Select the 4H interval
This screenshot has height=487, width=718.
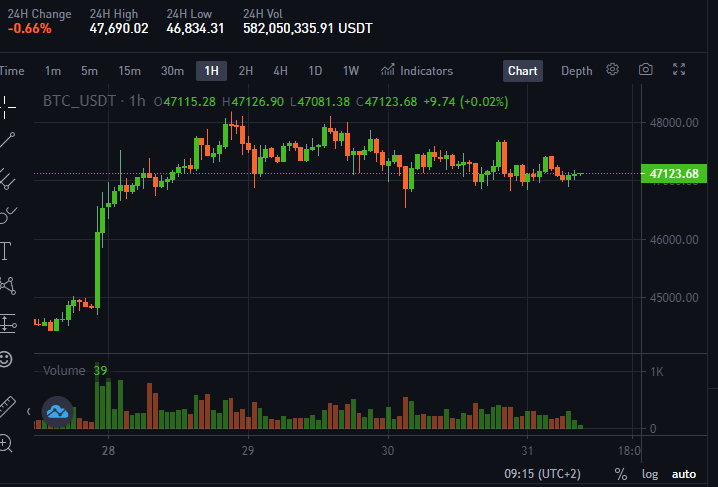[x=281, y=71]
